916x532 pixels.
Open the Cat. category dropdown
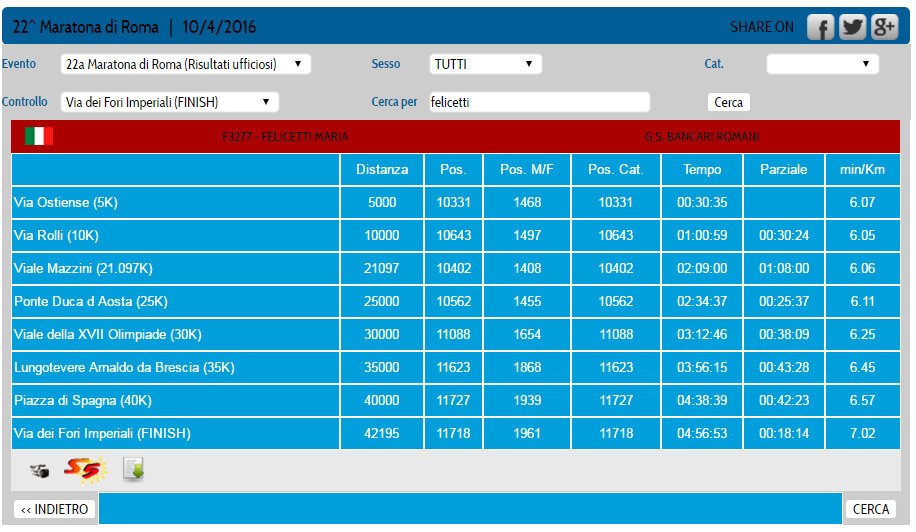click(x=822, y=64)
